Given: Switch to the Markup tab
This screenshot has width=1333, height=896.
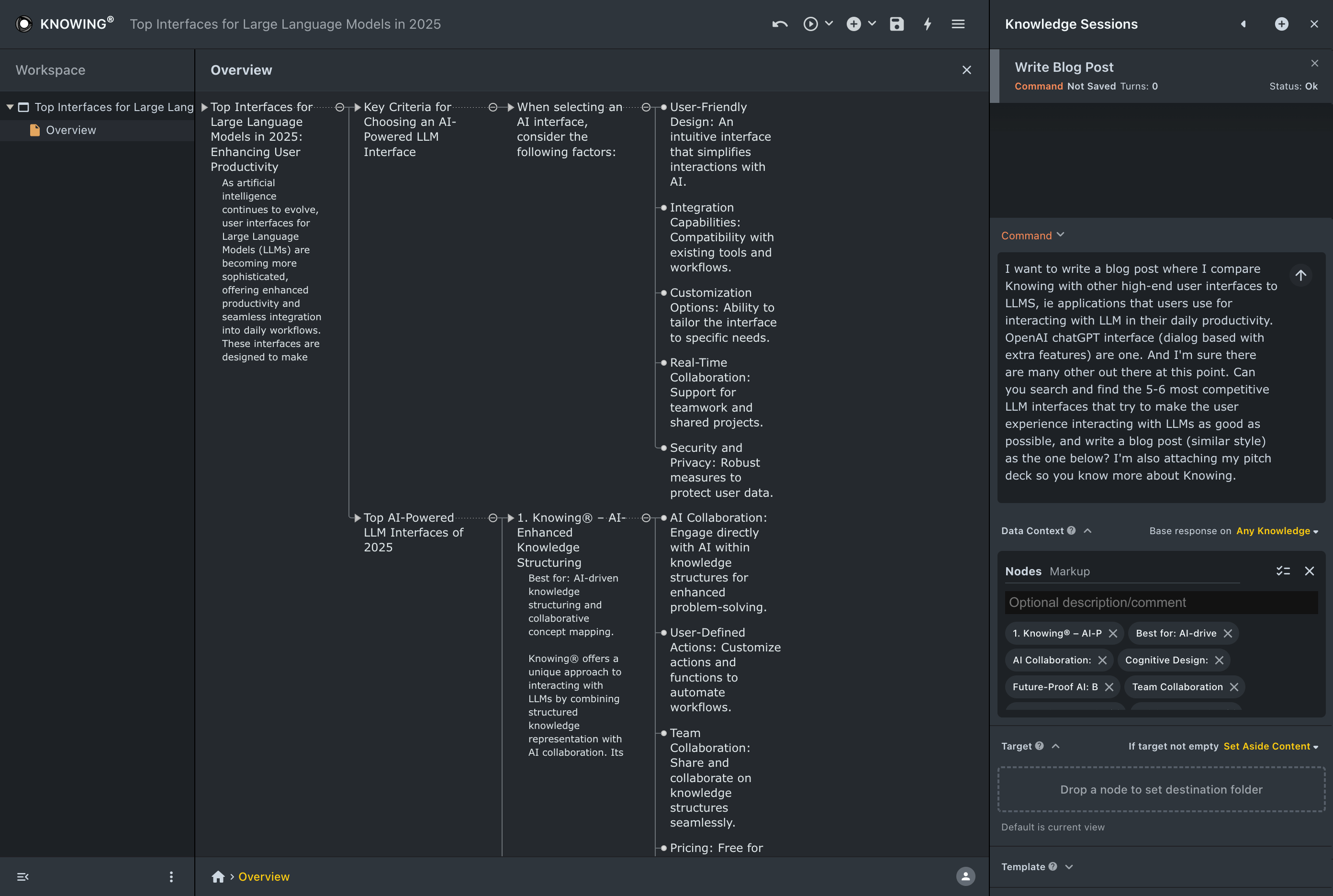Looking at the screenshot, I should [1069, 571].
